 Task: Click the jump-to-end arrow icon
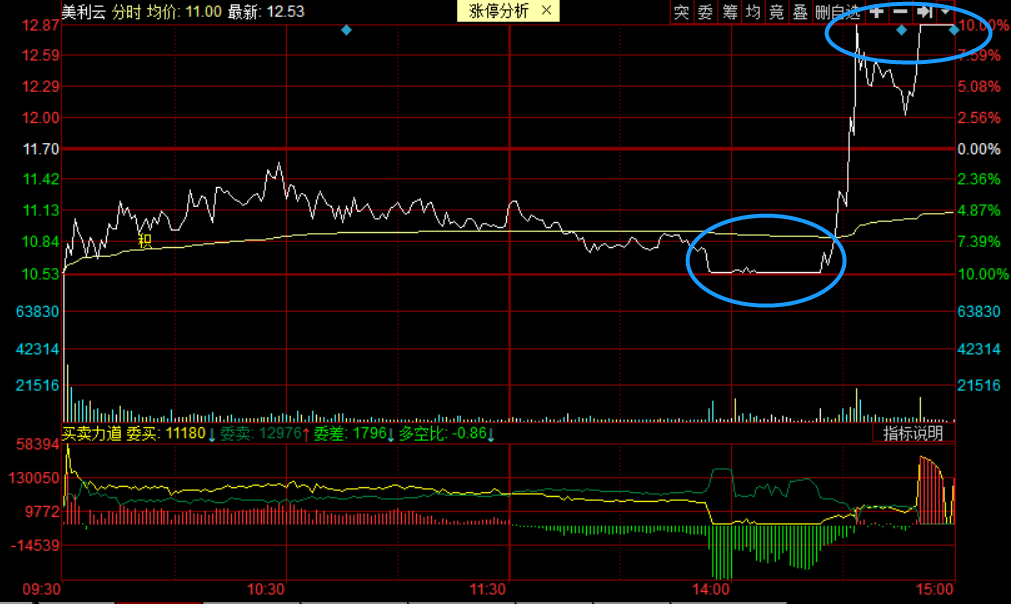click(x=924, y=12)
